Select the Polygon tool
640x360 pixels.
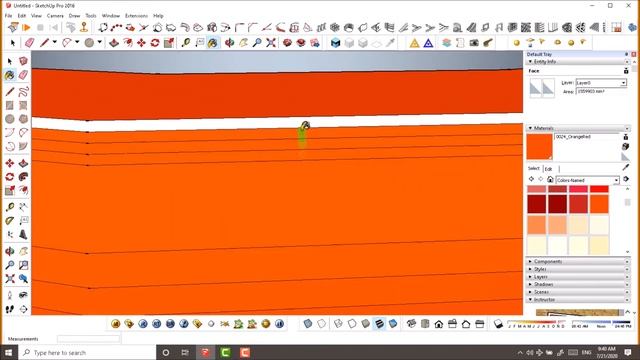23,119
